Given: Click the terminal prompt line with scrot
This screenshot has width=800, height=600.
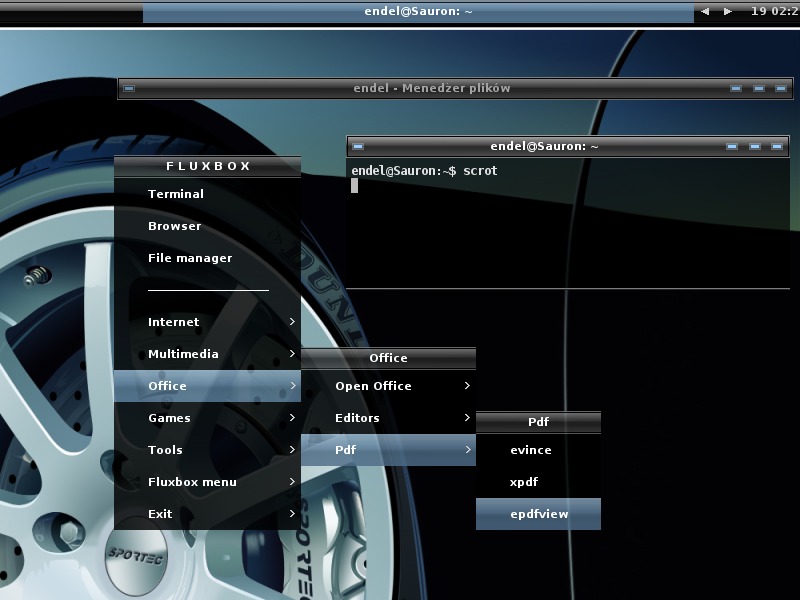Looking at the screenshot, I should tap(424, 171).
